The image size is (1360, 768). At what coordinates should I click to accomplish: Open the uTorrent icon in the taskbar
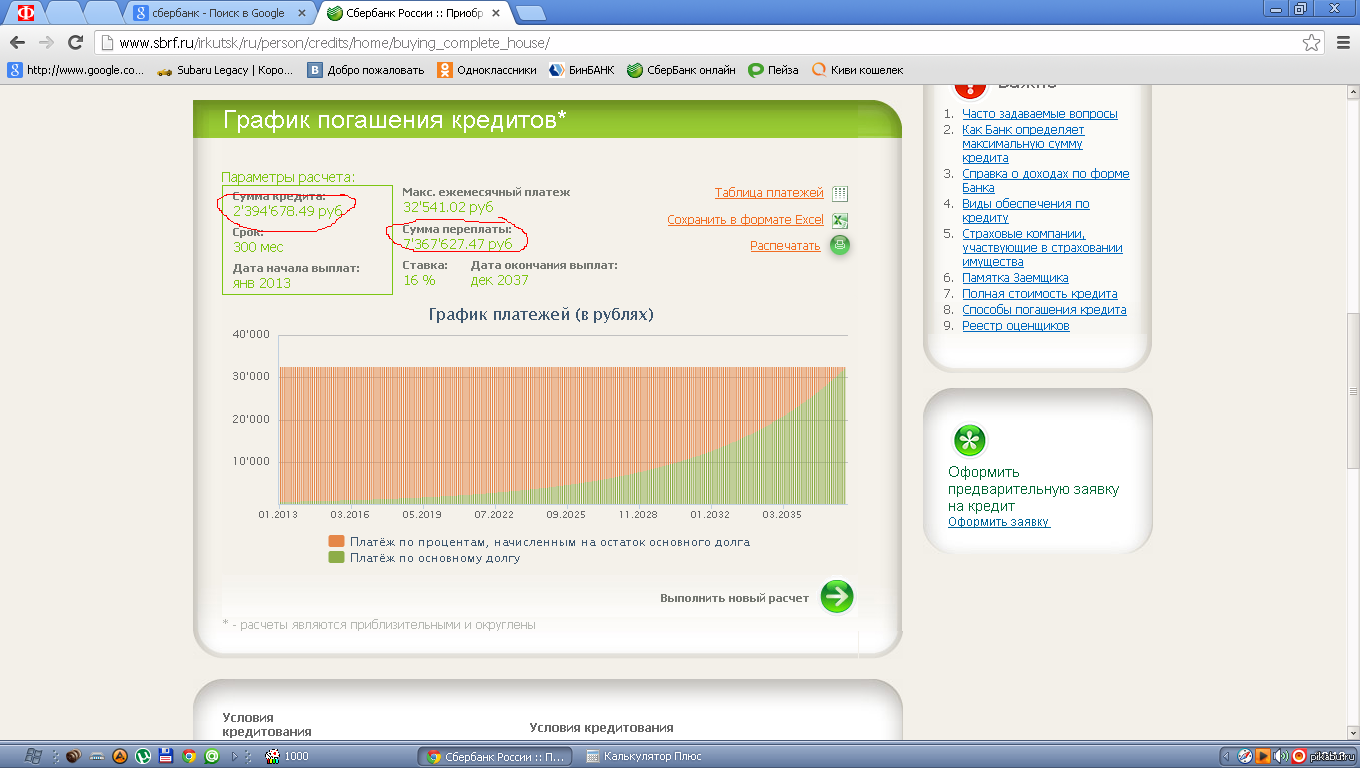143,756
